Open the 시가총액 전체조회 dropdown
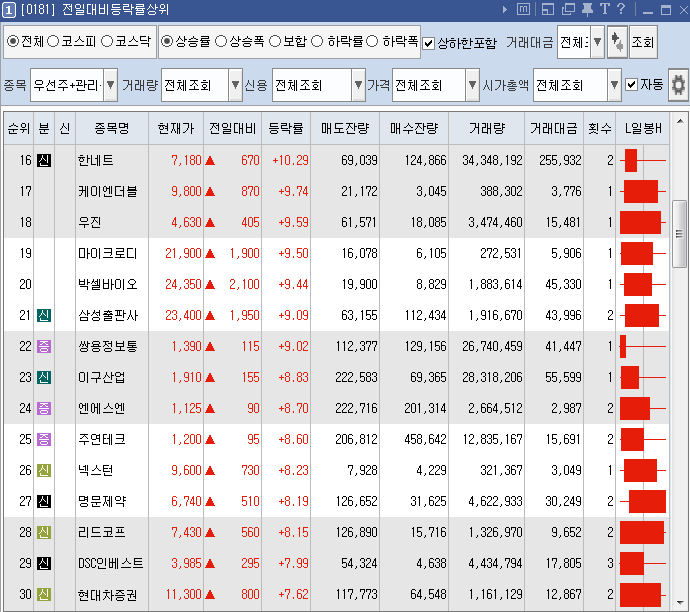This screenshot has width=690, height=612. coord(614,84)
